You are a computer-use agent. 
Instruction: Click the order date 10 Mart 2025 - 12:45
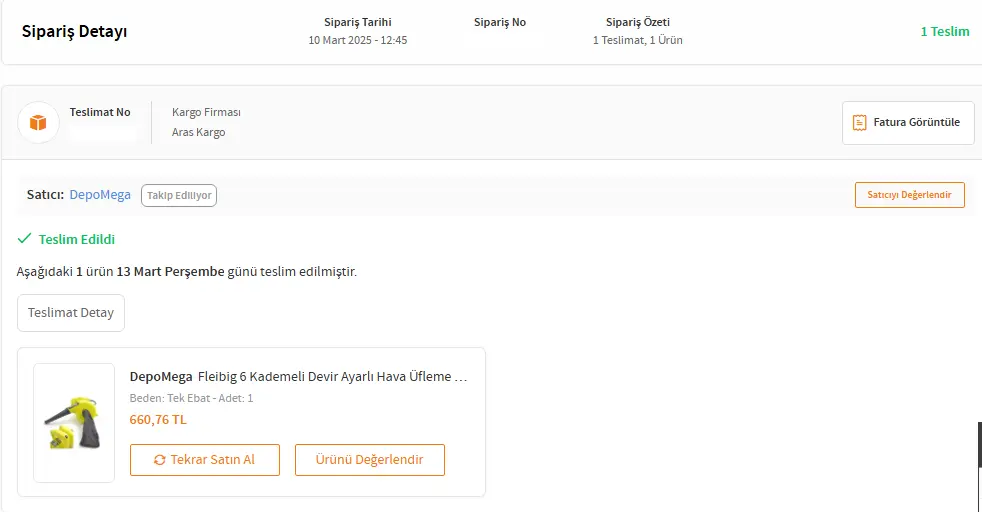click(x=358, y=40)
